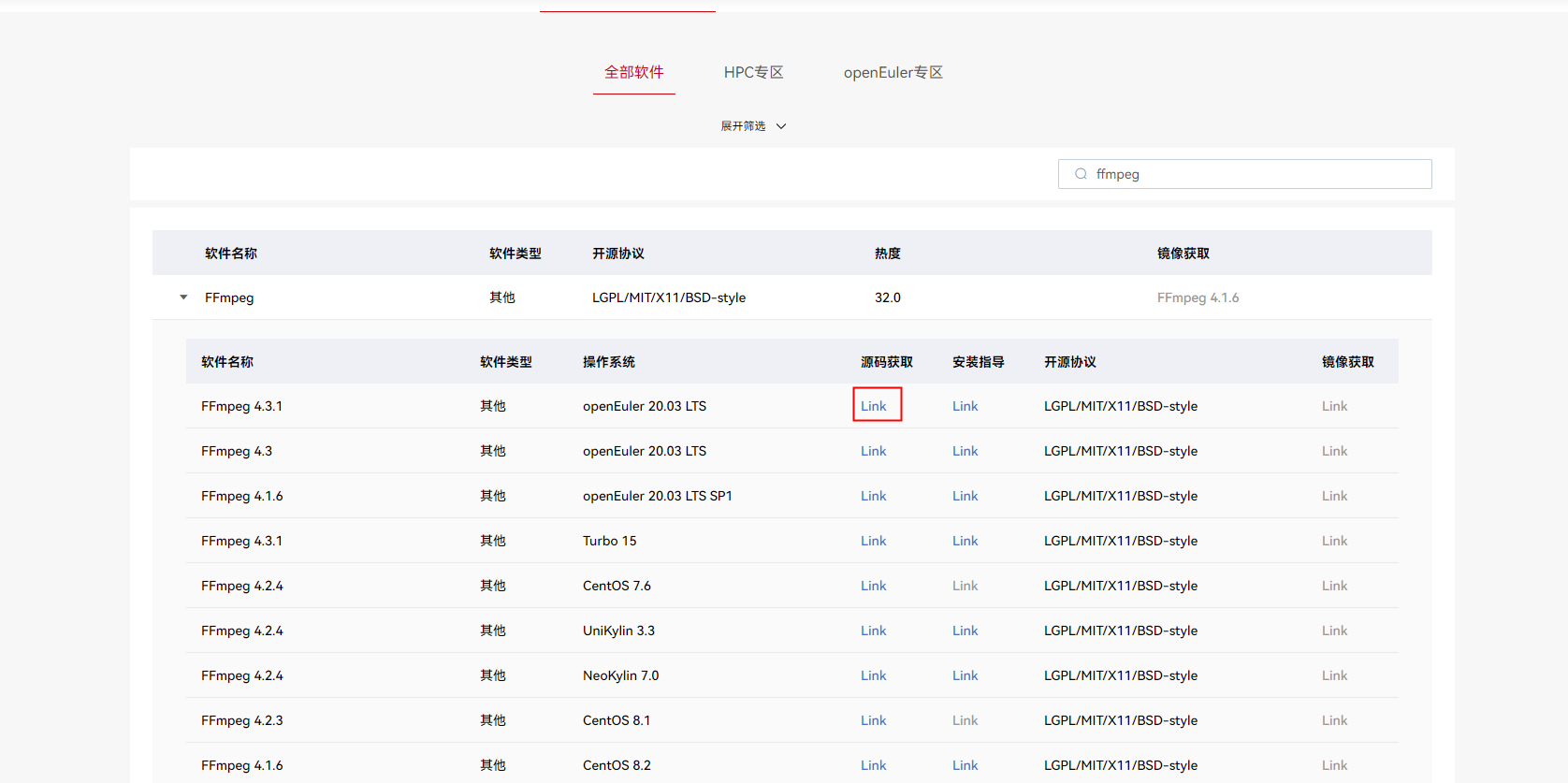Open install guide Link for CentOS 8.2
1568x783 pixels.
tap(965, 765)
